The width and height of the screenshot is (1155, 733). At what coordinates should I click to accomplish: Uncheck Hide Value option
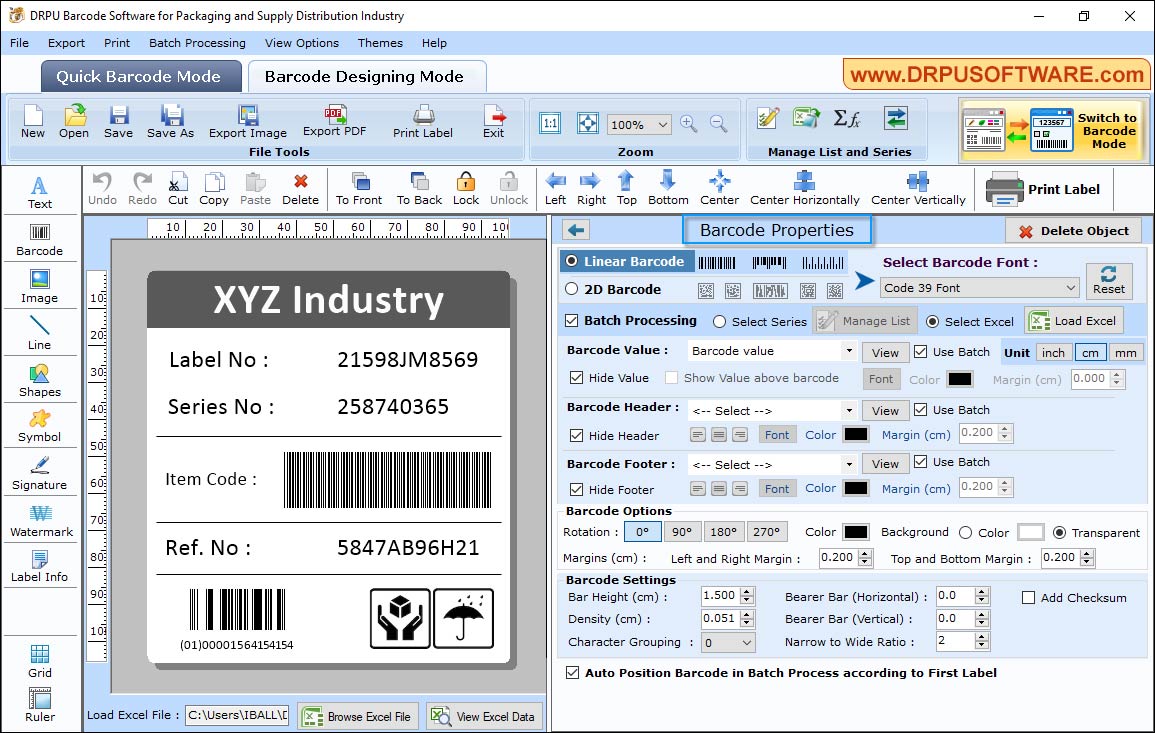click(575, 378)
